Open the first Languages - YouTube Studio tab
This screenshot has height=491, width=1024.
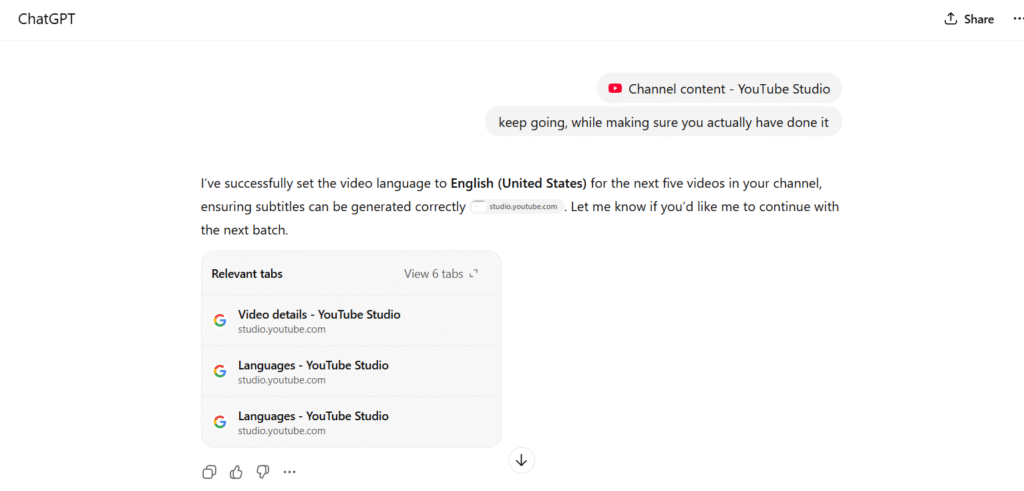[x=313, y=366]
